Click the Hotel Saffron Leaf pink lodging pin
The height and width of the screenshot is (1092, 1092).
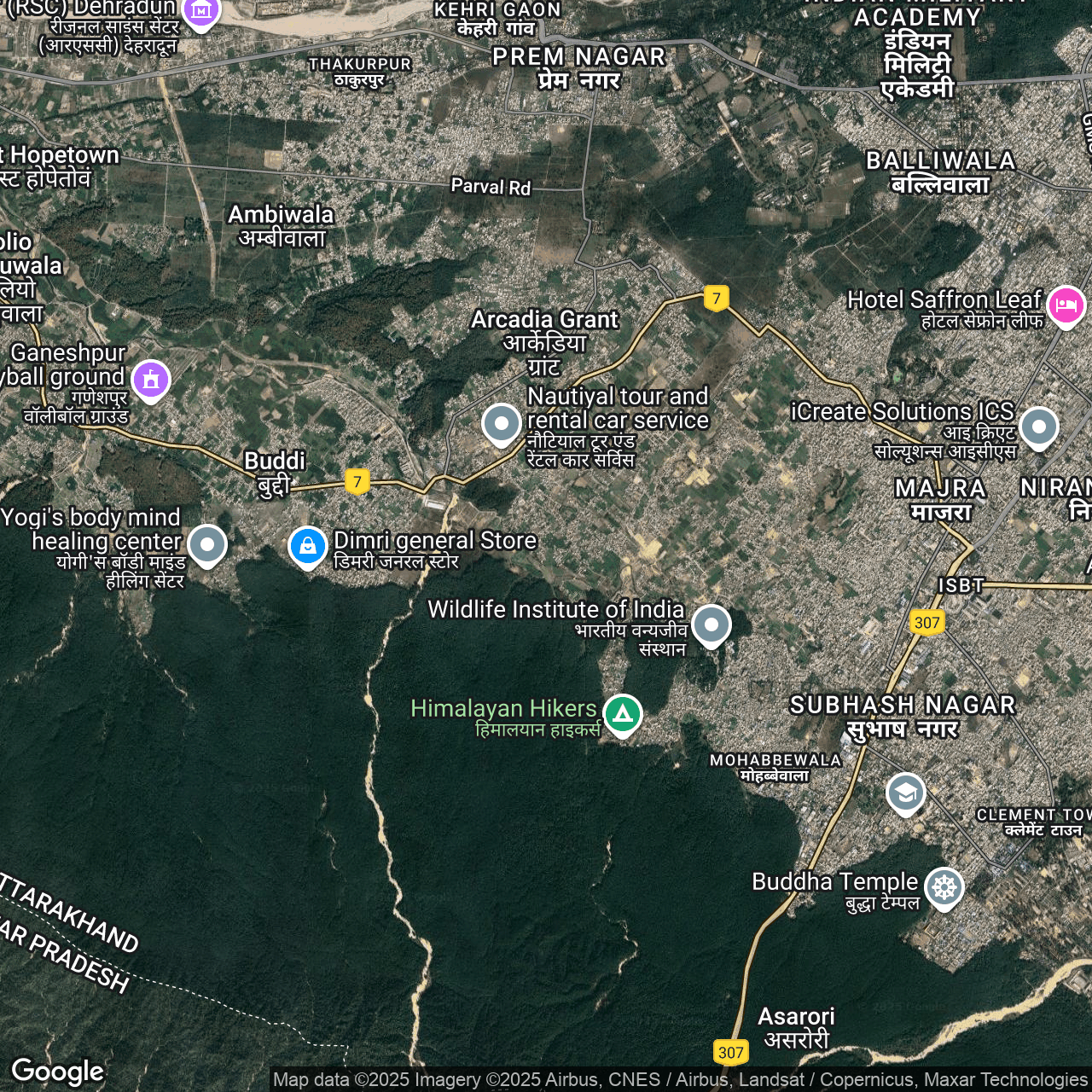tap(1066, 305)
